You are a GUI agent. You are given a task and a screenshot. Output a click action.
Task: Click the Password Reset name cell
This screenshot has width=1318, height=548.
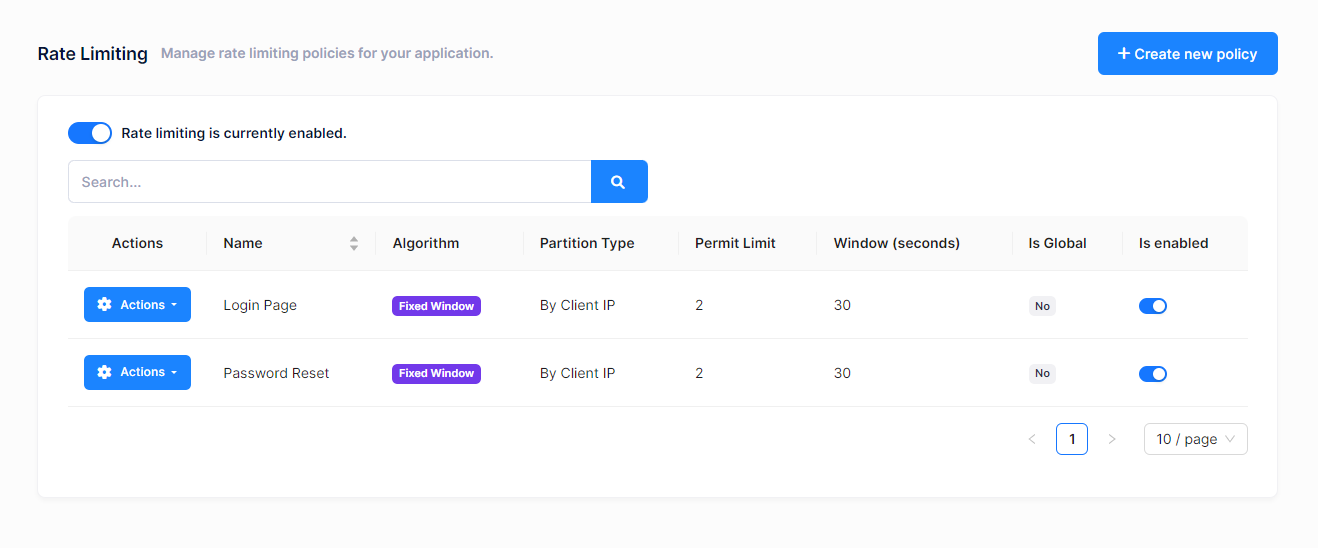[x=276, y=373]
